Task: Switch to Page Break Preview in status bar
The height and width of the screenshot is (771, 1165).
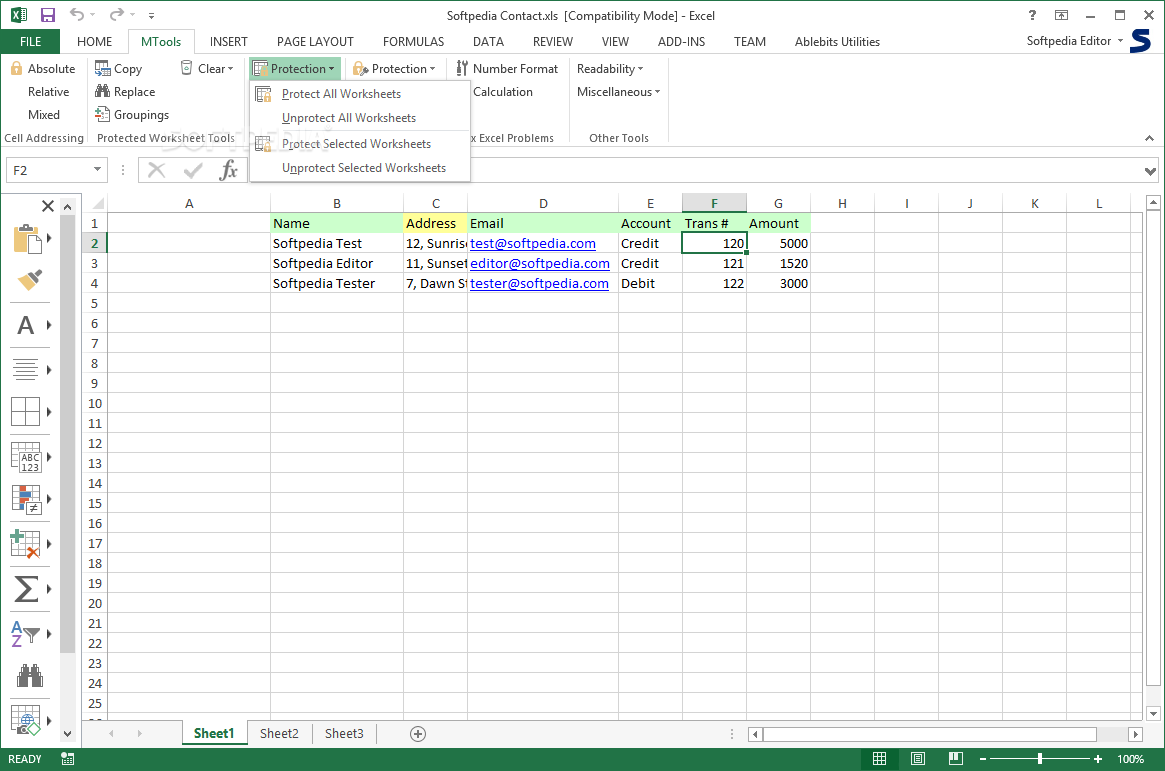Action: [956, 758]
